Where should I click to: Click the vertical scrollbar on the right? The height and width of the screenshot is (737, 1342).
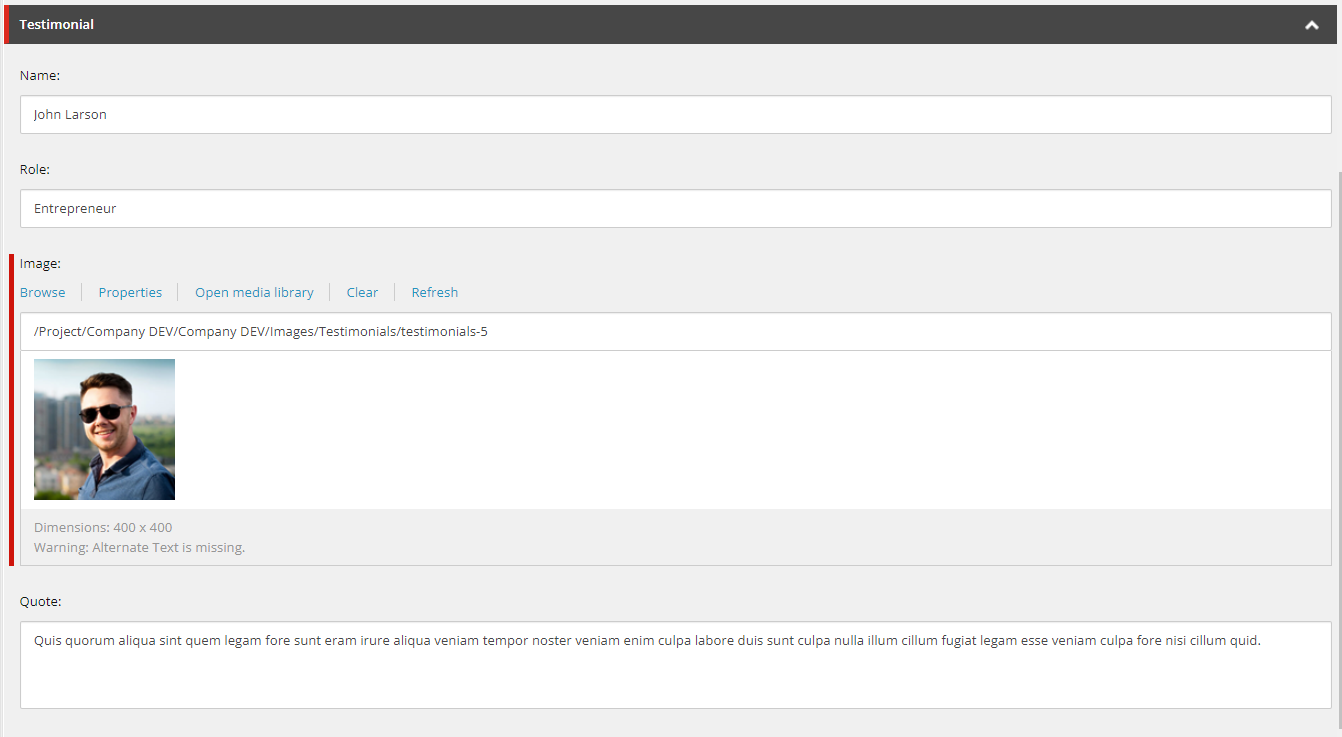point(1338,450)
